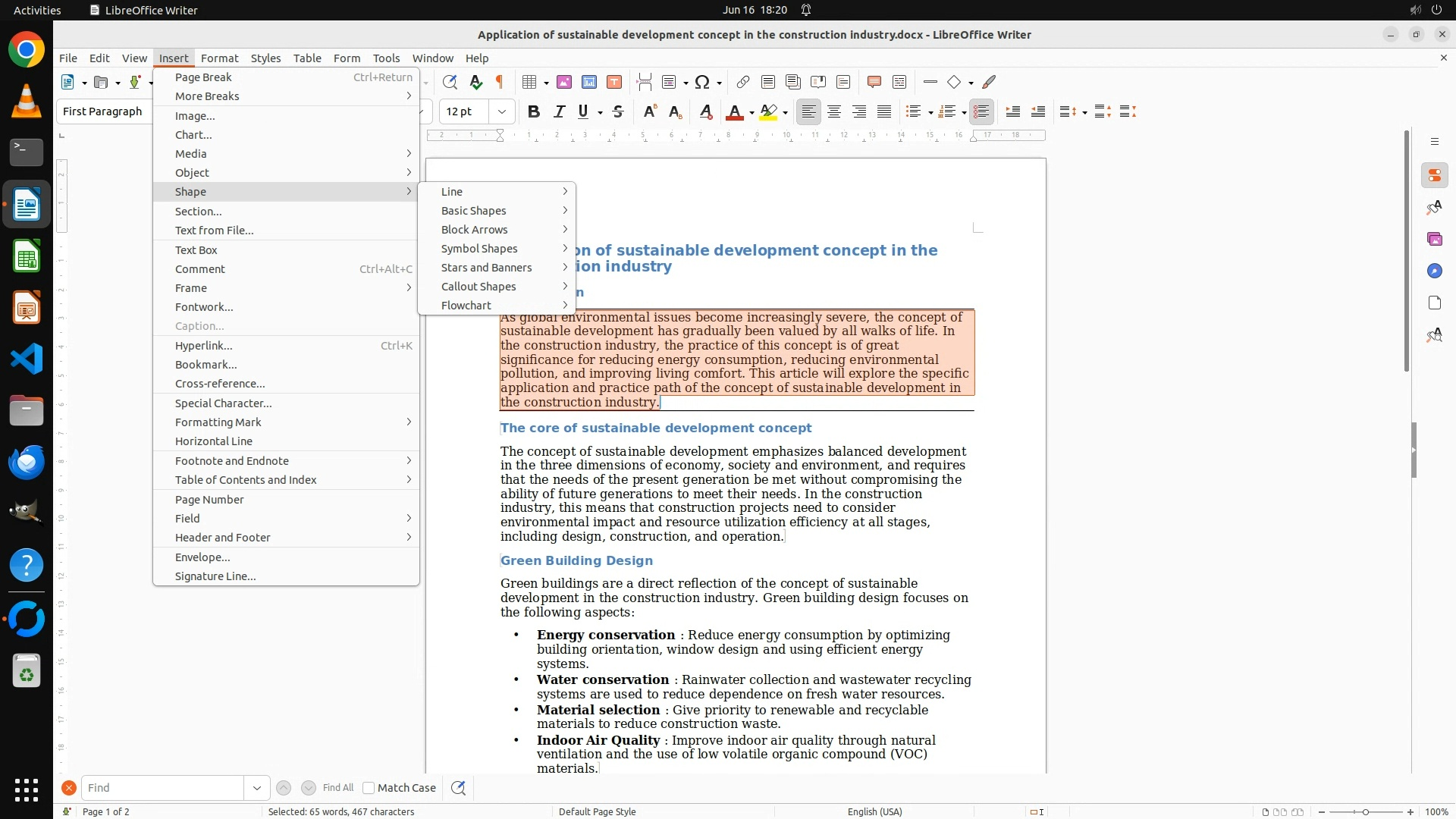This screenshot has width=1456, height=819.
Task: Click the Insert Image toolbar icon
Action: [x=564, y=82]
